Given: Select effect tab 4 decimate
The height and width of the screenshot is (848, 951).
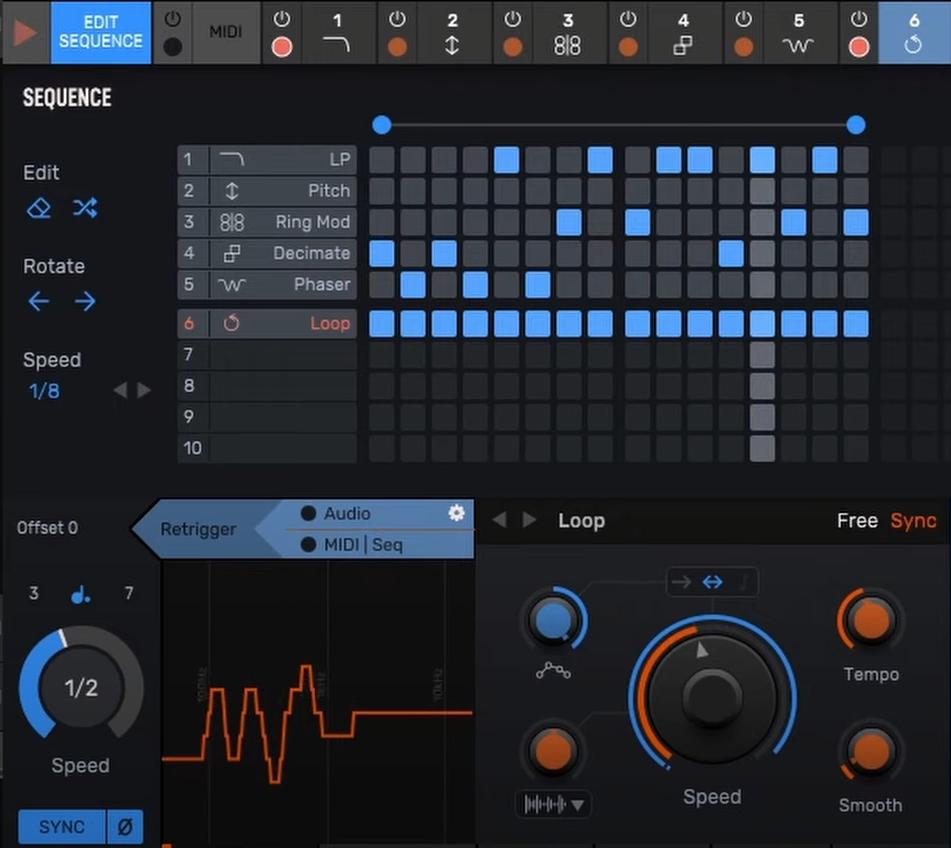Looking at the screenshot, I should point(683,33).
